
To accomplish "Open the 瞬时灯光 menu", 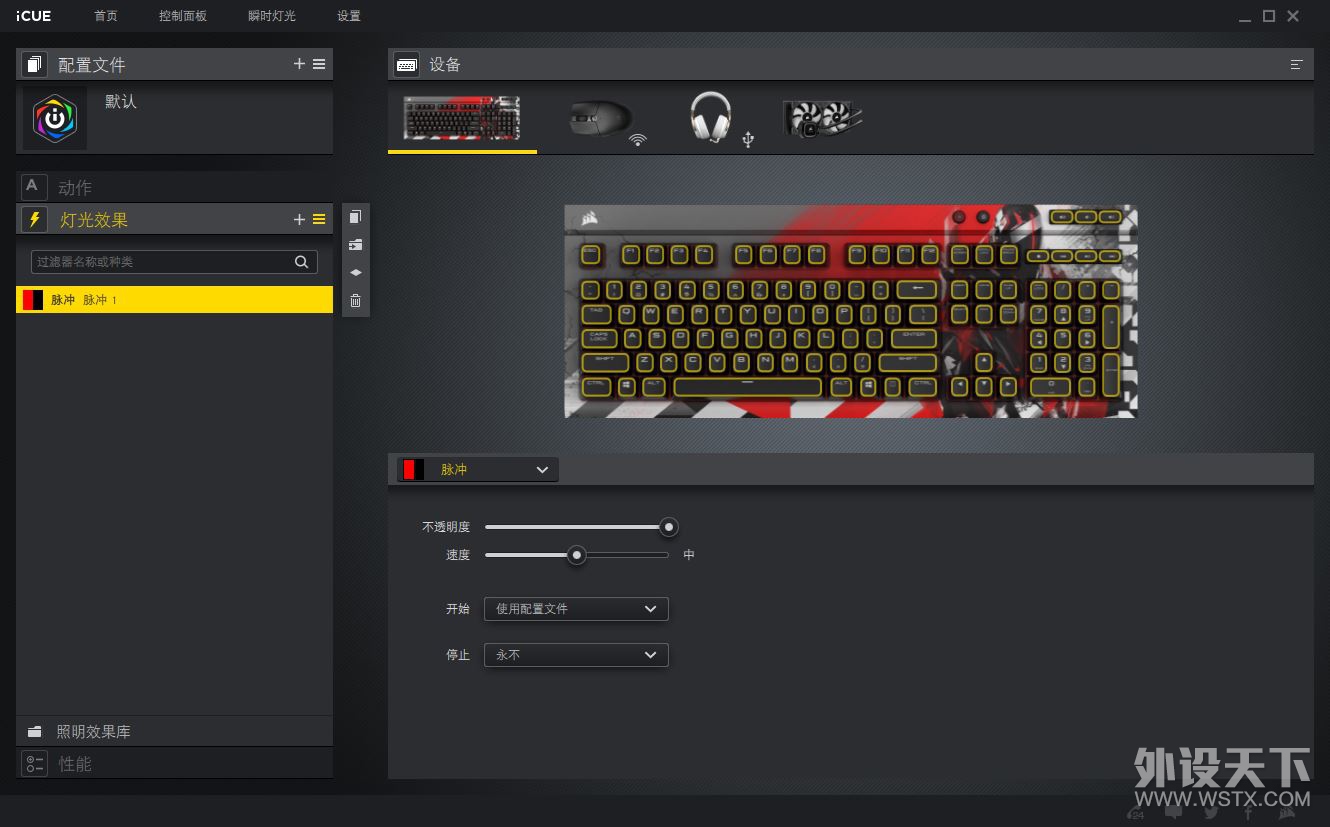I will pyautogui.click(x=272, y=16).
